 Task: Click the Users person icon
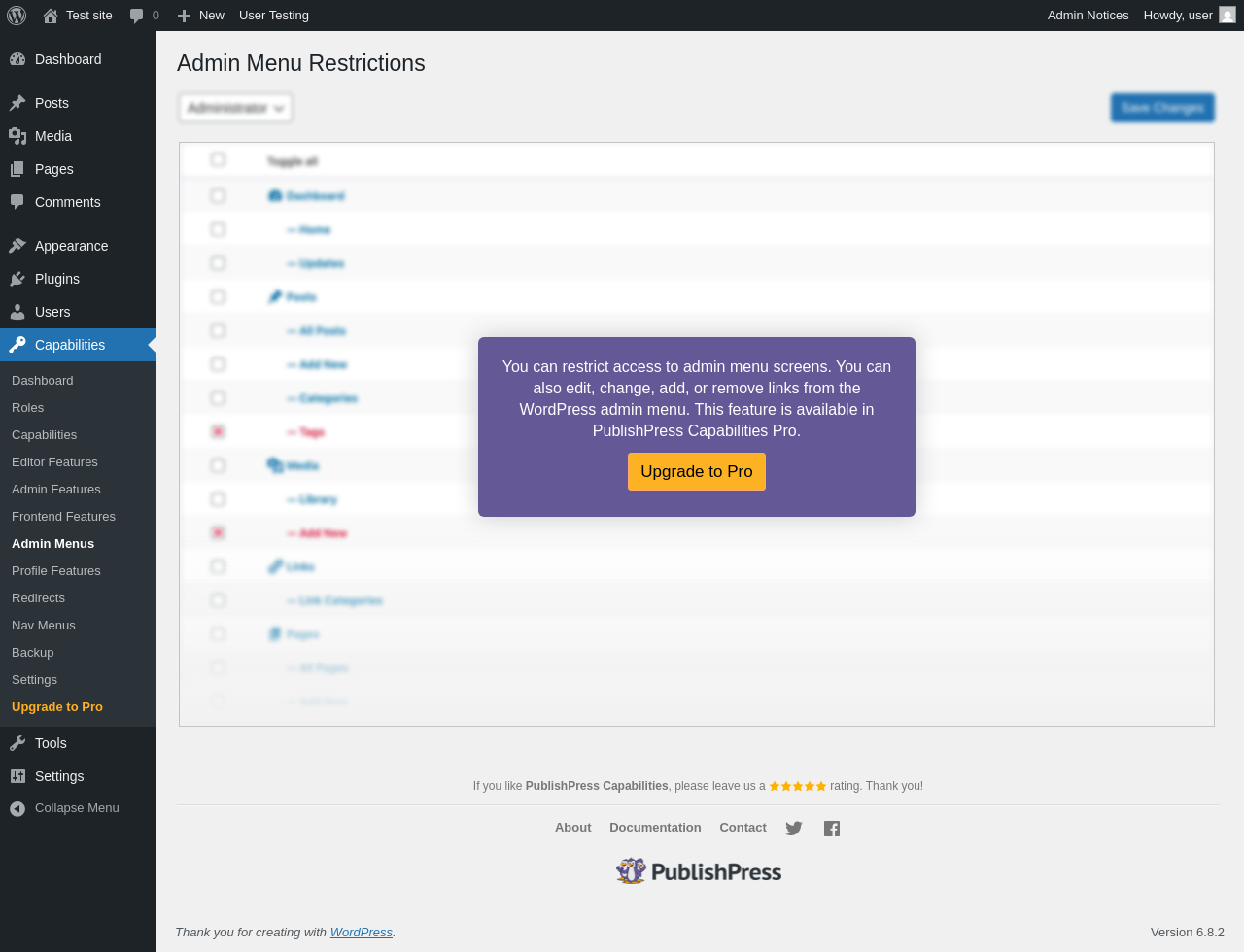coord(17,312)
